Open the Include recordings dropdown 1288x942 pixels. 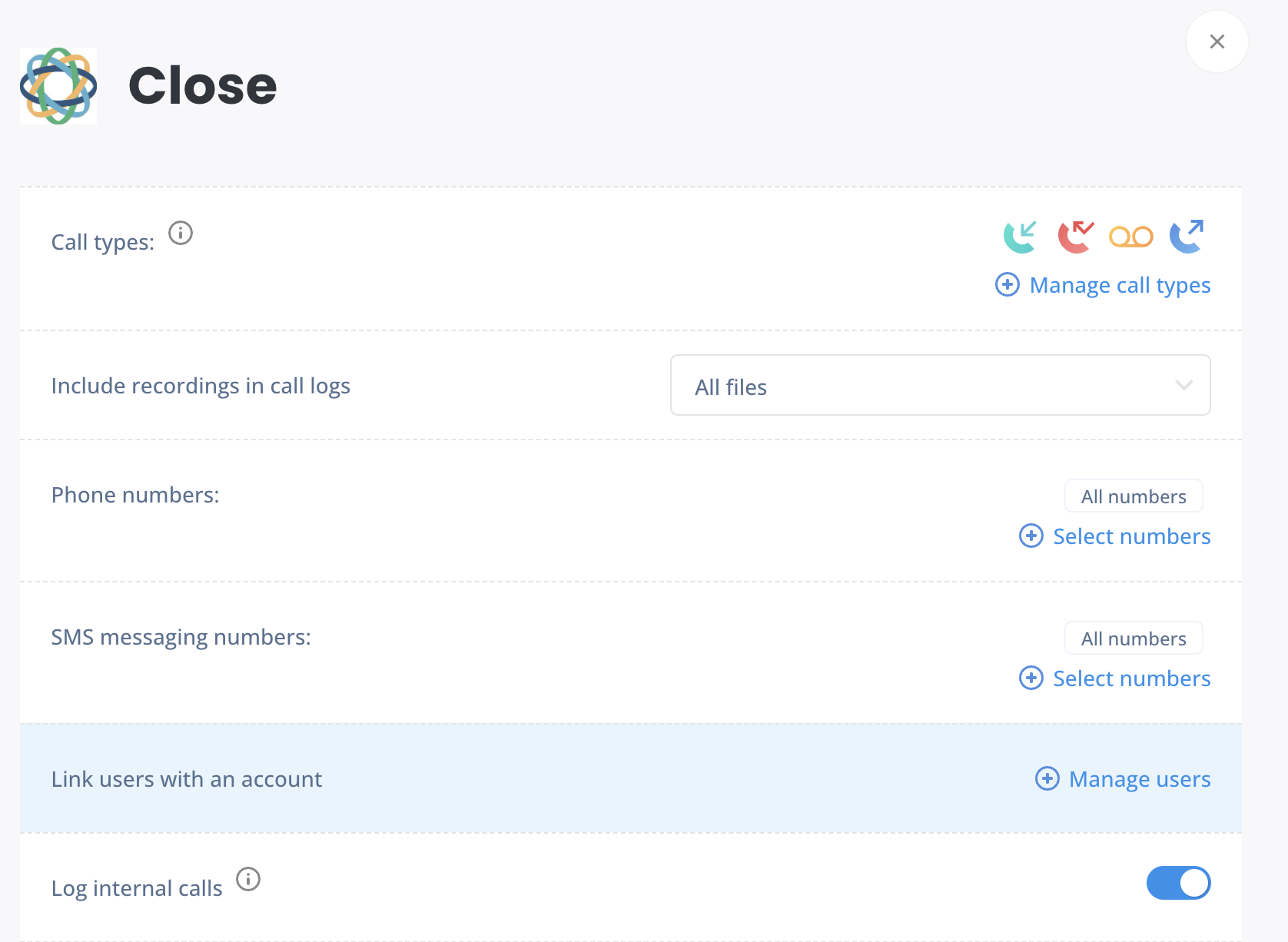pos(941,385)
